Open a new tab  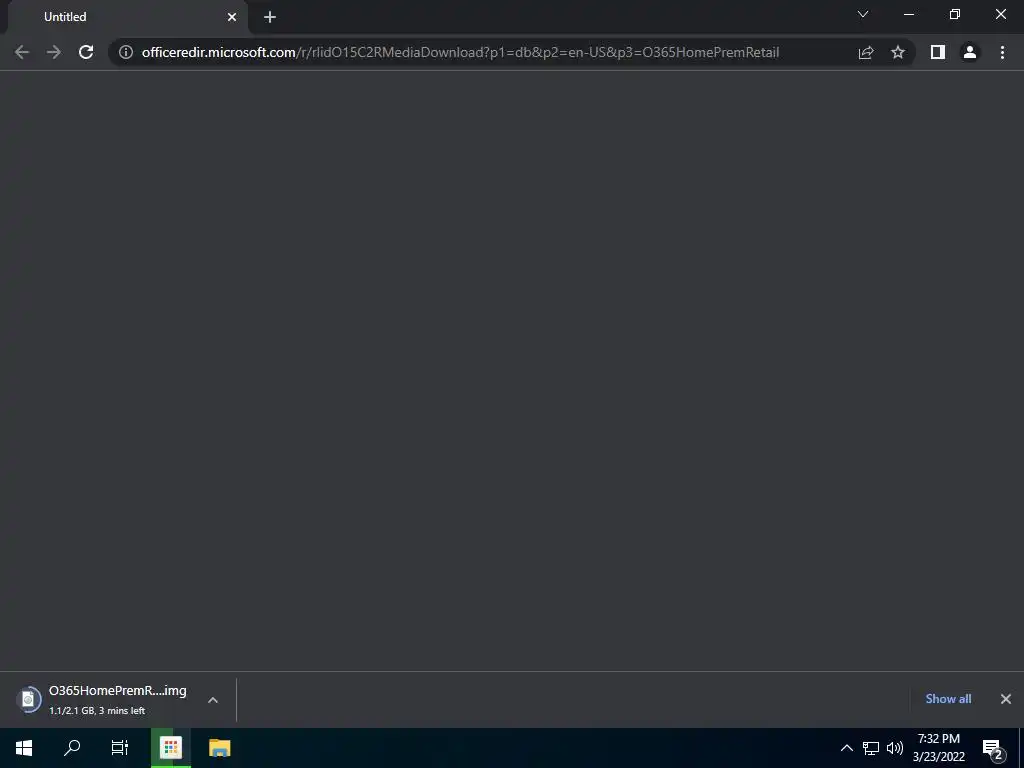(270, 17)
